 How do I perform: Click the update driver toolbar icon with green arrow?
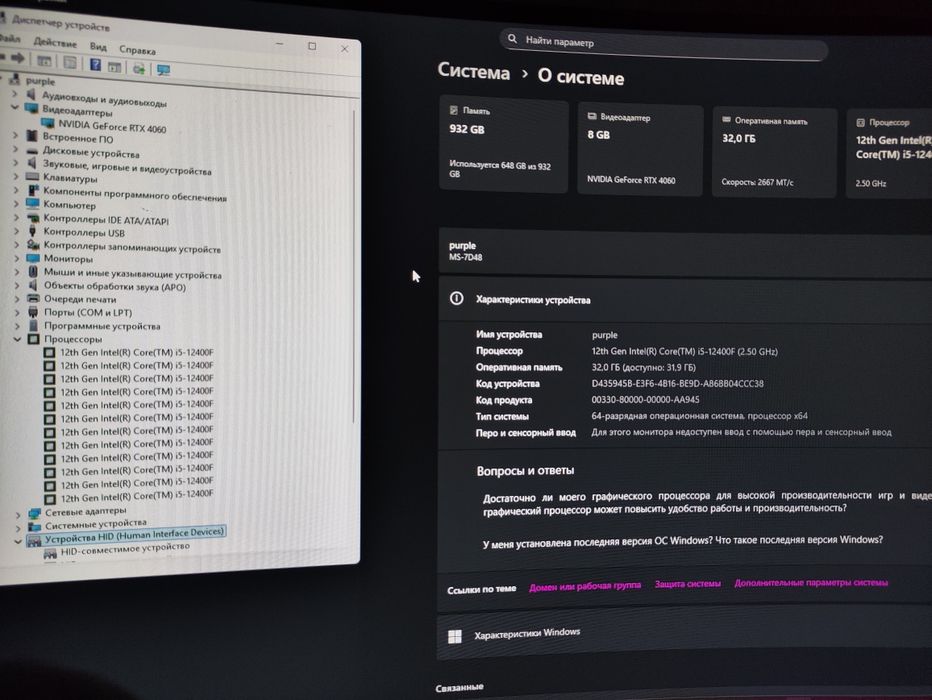coord(139,68)
